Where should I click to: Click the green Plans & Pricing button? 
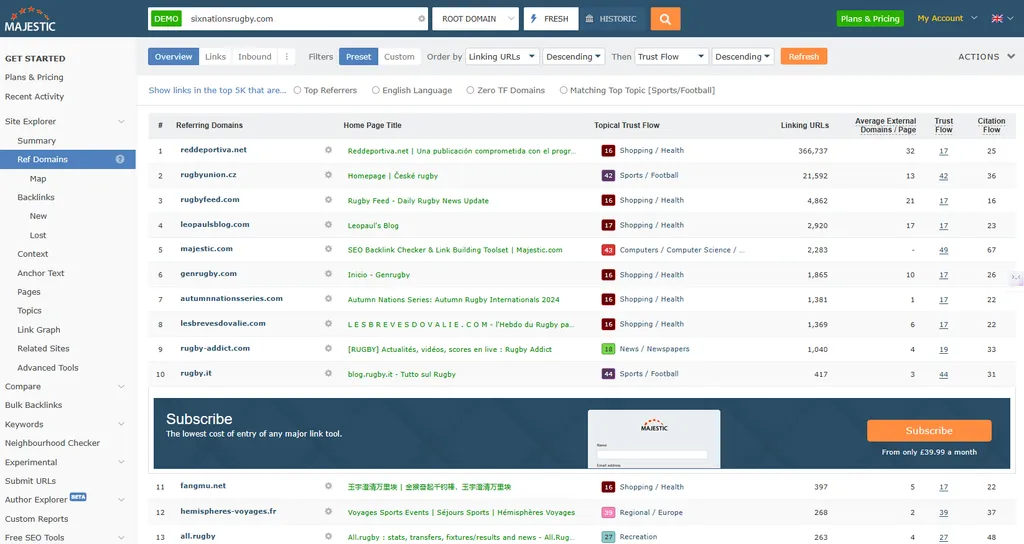870,18
